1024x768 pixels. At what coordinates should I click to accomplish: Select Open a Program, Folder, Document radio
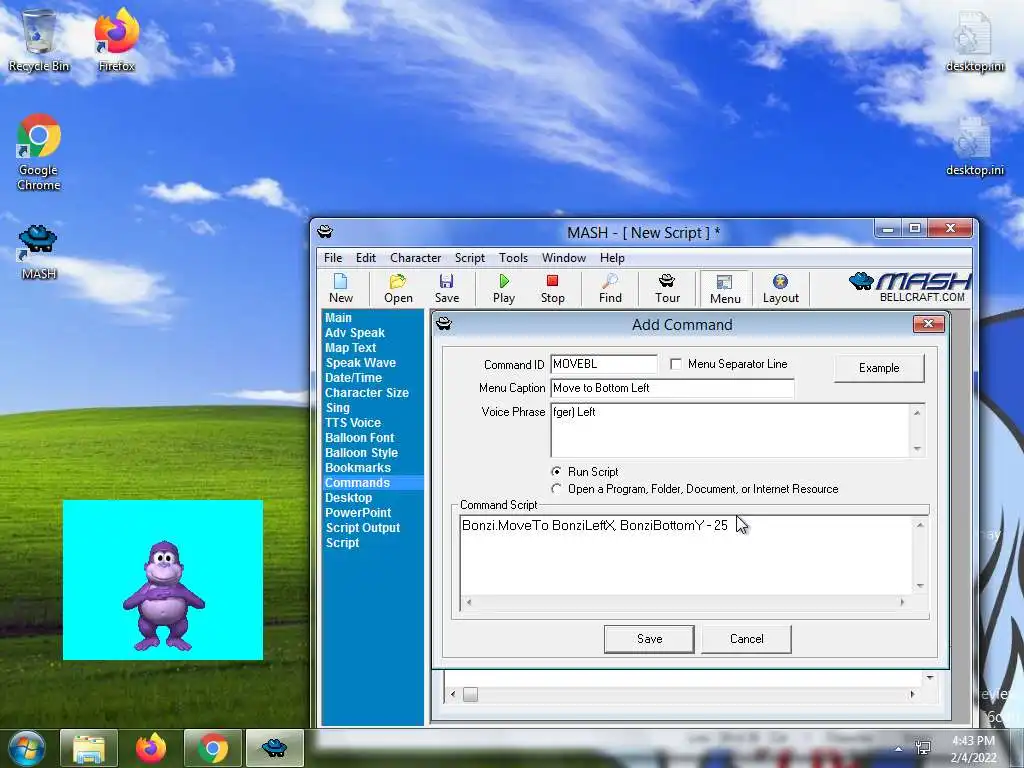click(556, 488)
